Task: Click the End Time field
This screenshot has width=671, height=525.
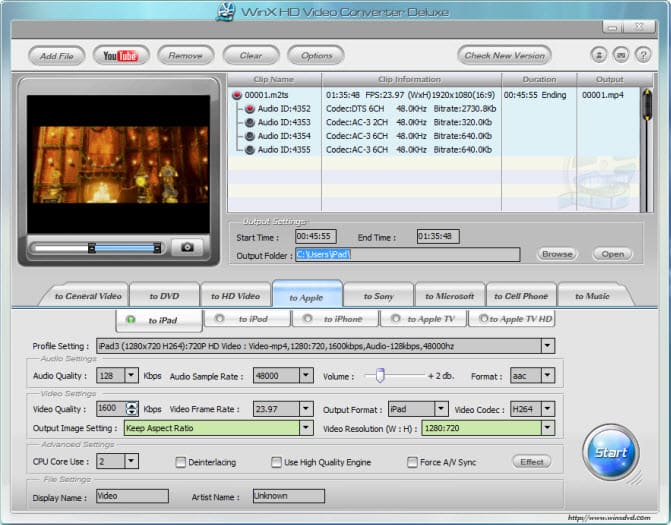Action: (438, 237)
